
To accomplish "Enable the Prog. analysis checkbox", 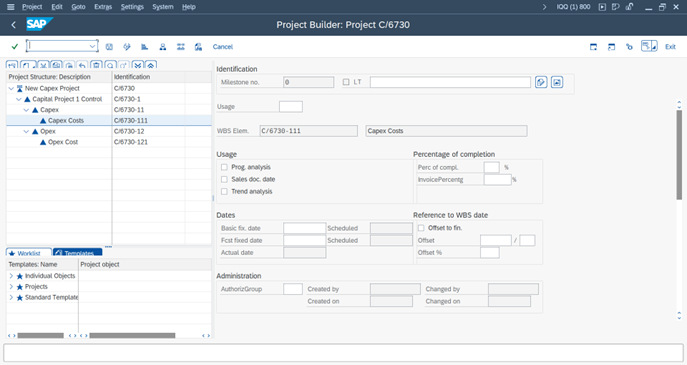I will (224, 167).
